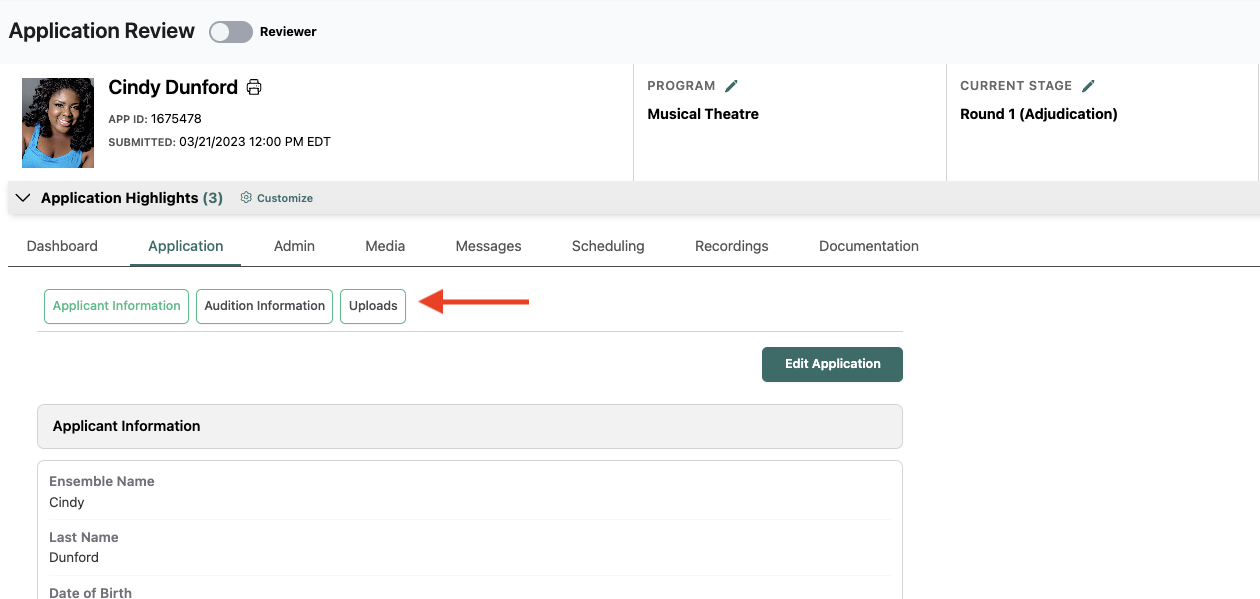Open the Media tab

tap(385, 246)
